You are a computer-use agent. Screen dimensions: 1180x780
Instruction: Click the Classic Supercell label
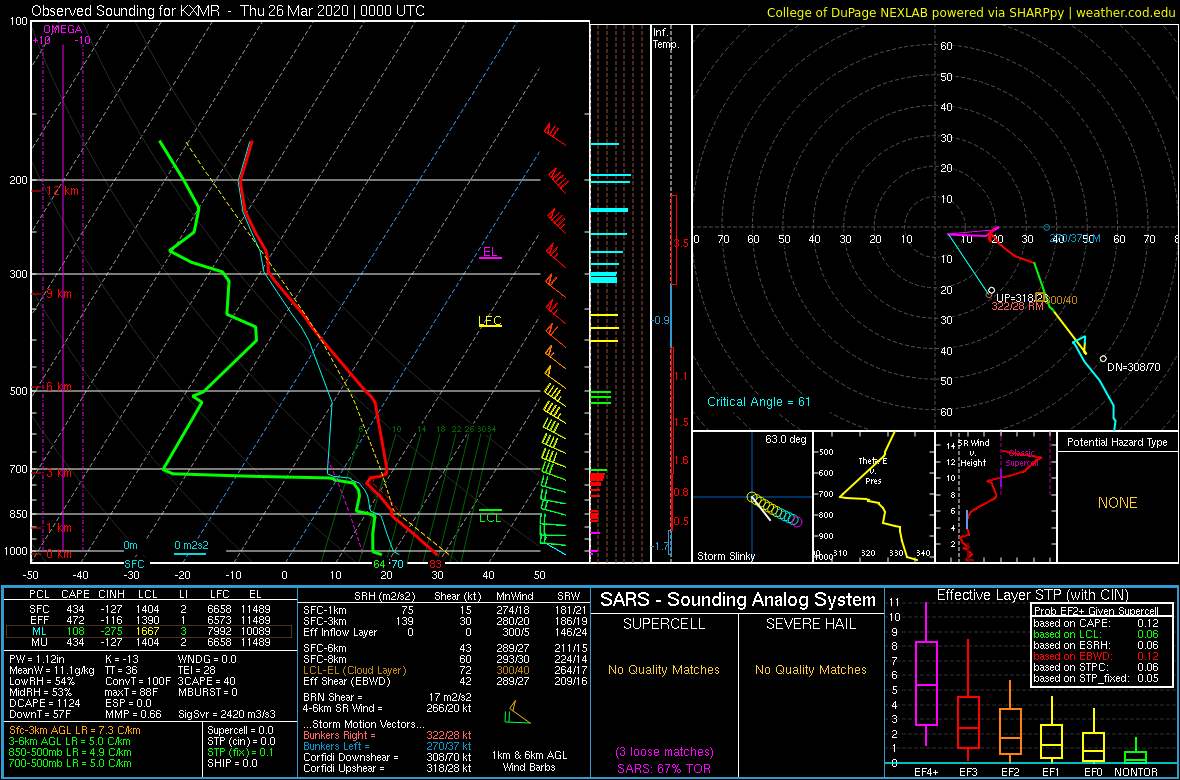pos(1022,458)
